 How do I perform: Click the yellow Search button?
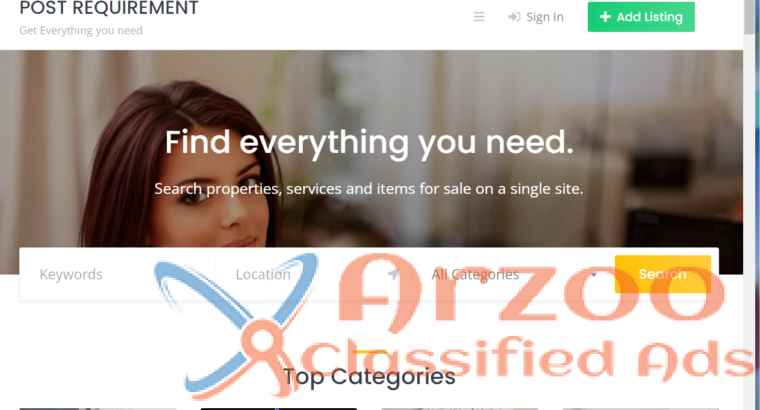click(663, 274)
